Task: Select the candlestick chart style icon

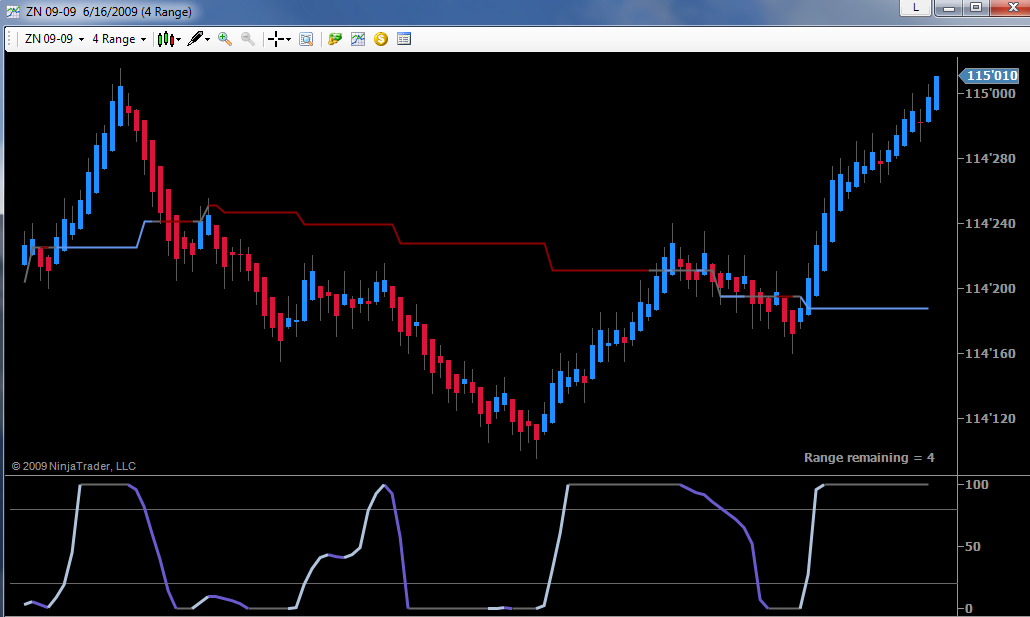Action: 166,39
